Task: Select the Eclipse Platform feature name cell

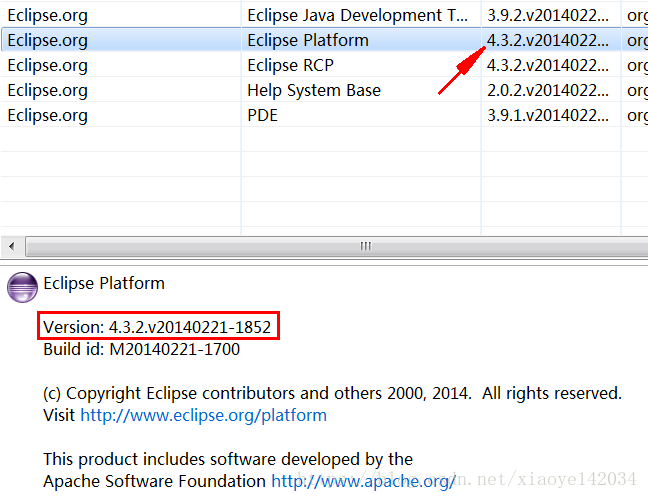Action: pos(308,40)
